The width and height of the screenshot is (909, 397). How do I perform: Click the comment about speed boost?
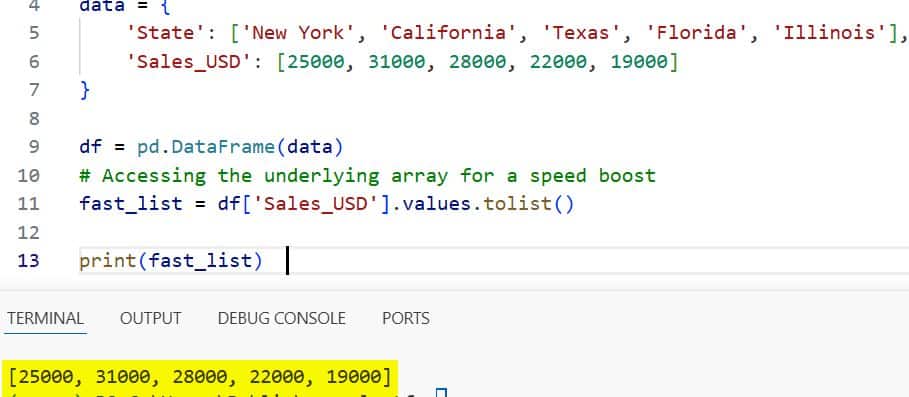(x=368, y=175)
